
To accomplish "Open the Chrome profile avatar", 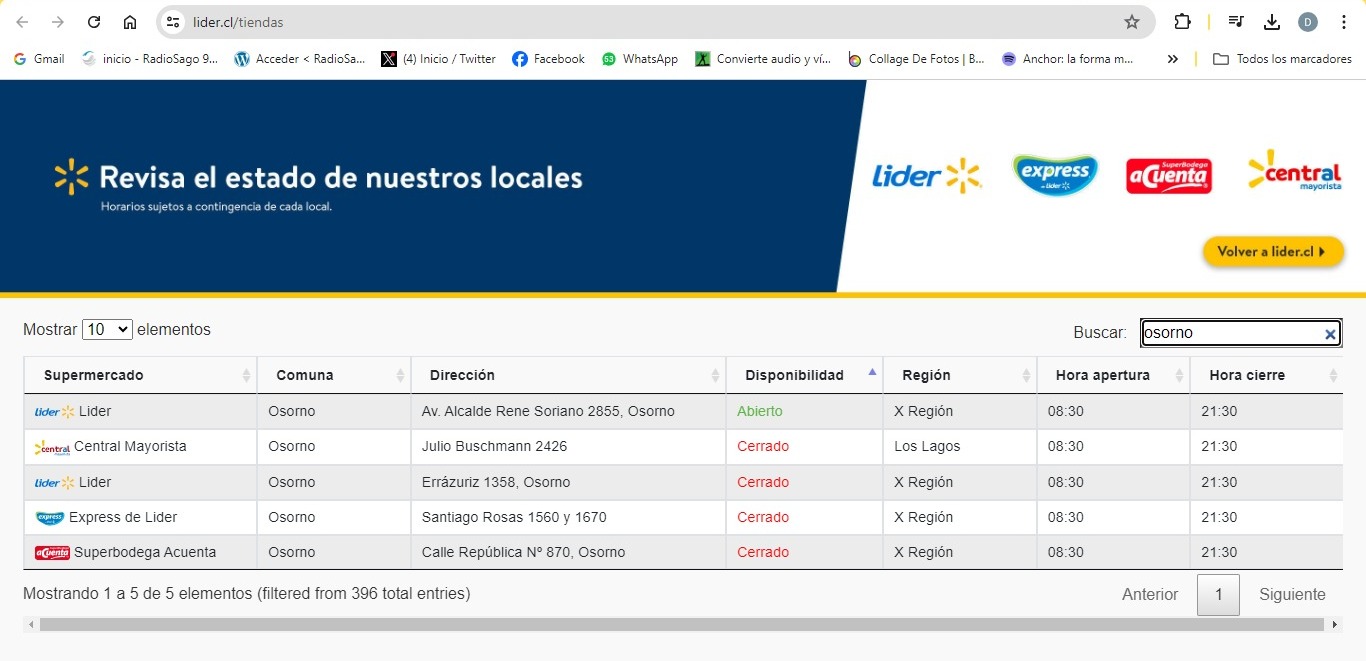I will click(x=1308, y=22).
